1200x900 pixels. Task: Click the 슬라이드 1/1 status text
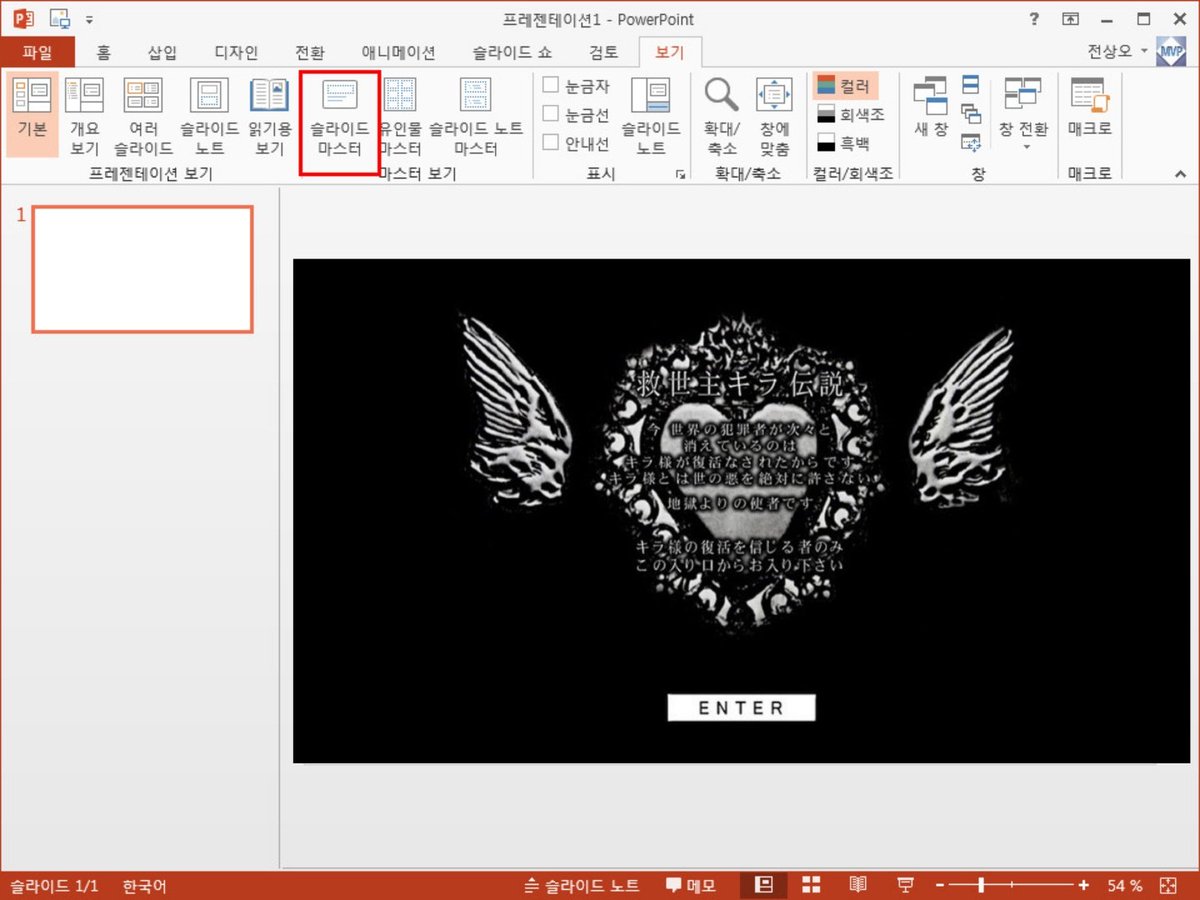(54, 885)
